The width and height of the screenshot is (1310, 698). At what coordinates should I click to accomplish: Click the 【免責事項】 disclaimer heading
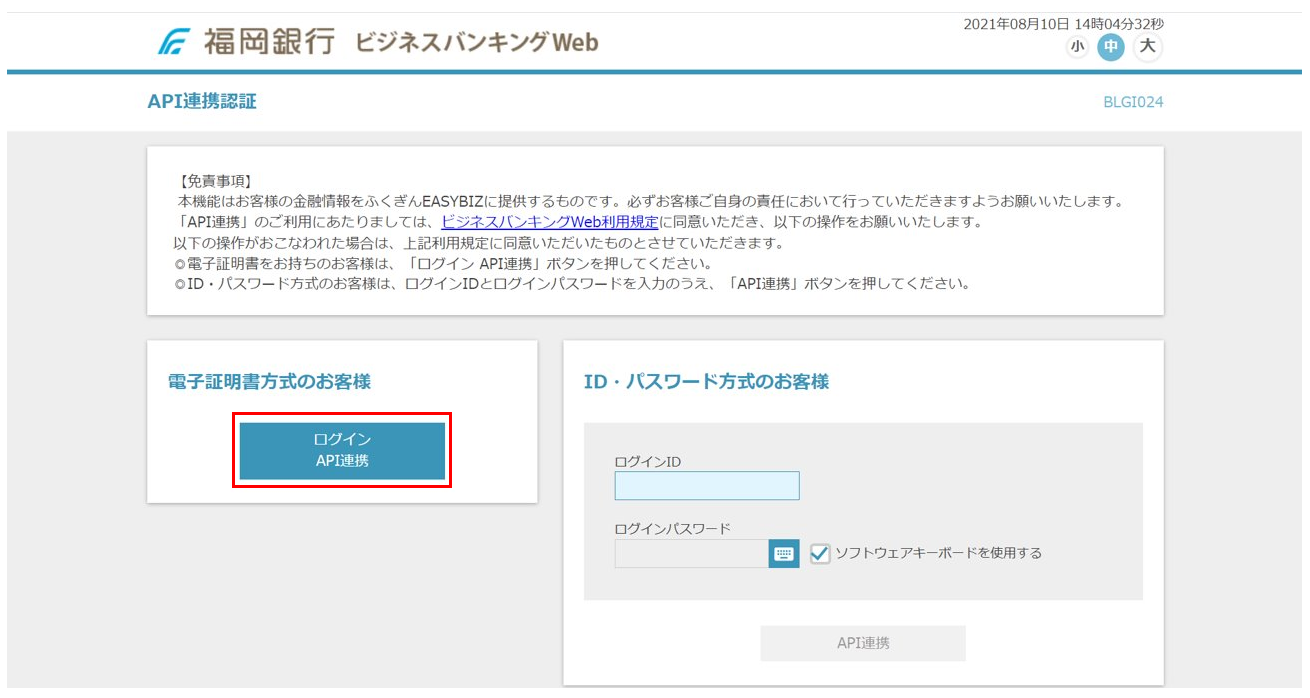tap(215, 181)
